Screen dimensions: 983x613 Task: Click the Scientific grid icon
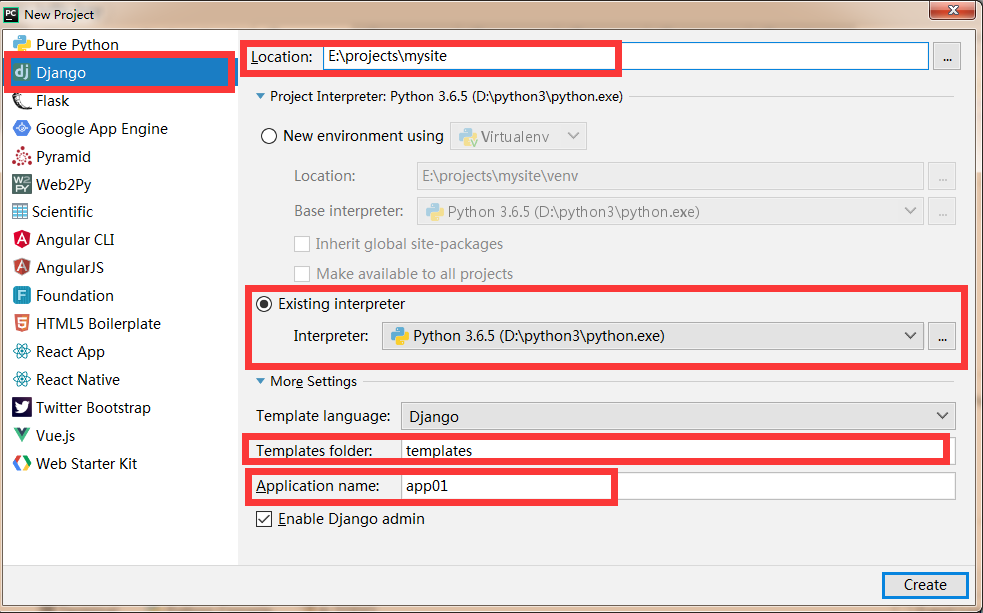(20, 211)
